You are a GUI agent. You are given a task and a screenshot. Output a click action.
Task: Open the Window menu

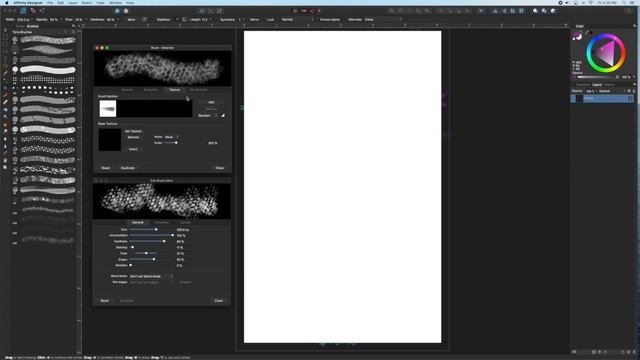(x=116, y=2)
